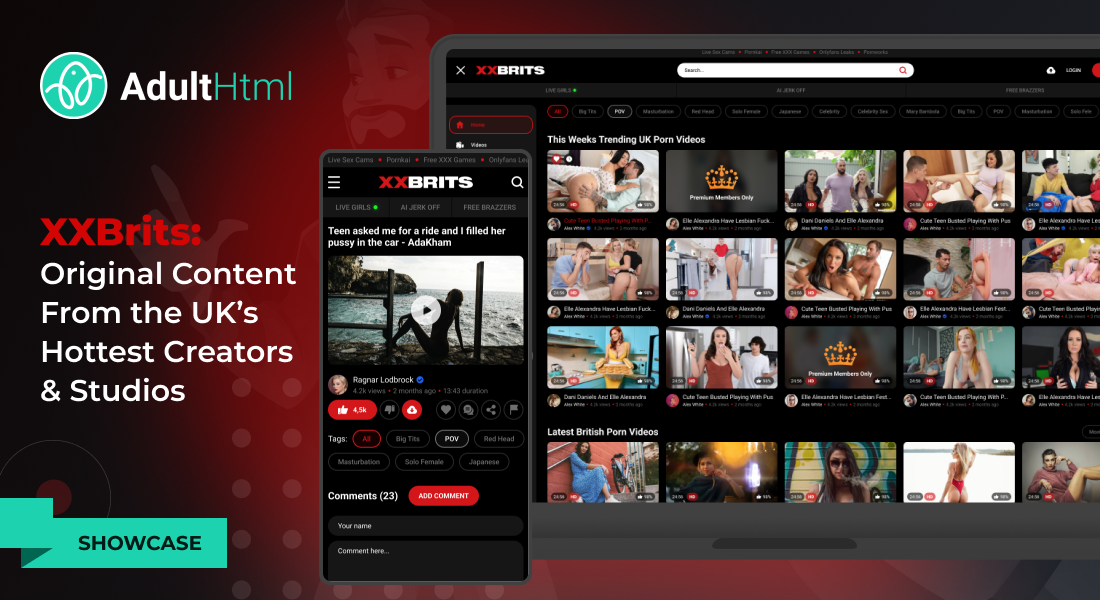
Task: Like the video with the 4,5k thumbs-up button
Action: point(352,410)
